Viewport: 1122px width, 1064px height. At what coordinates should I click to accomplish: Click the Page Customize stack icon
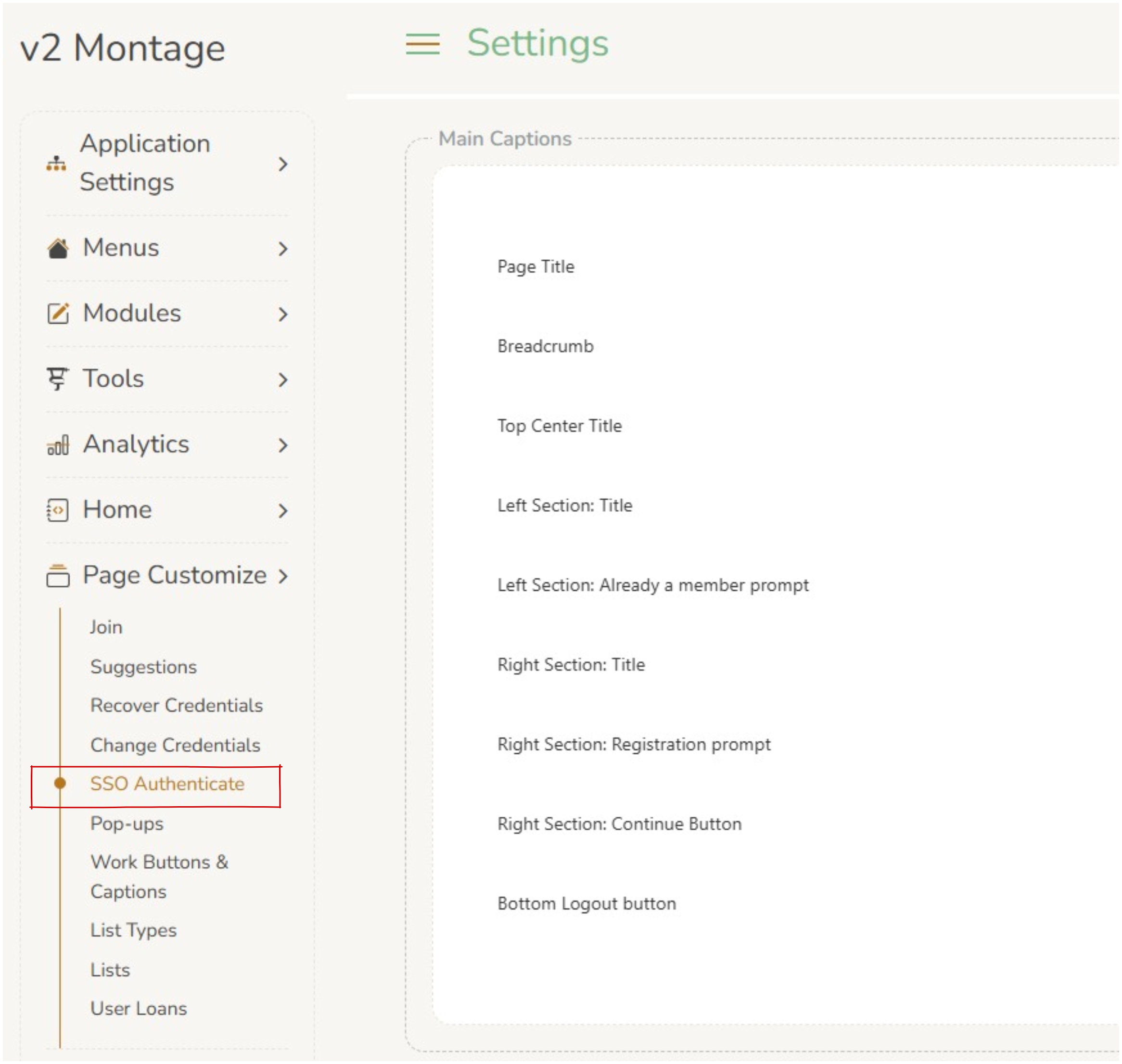point(57,576)
